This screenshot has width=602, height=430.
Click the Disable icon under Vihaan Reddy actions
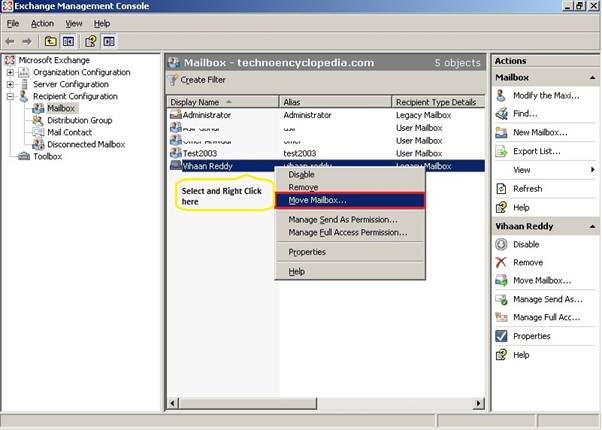pyautogui.click(x=501, y=244)
